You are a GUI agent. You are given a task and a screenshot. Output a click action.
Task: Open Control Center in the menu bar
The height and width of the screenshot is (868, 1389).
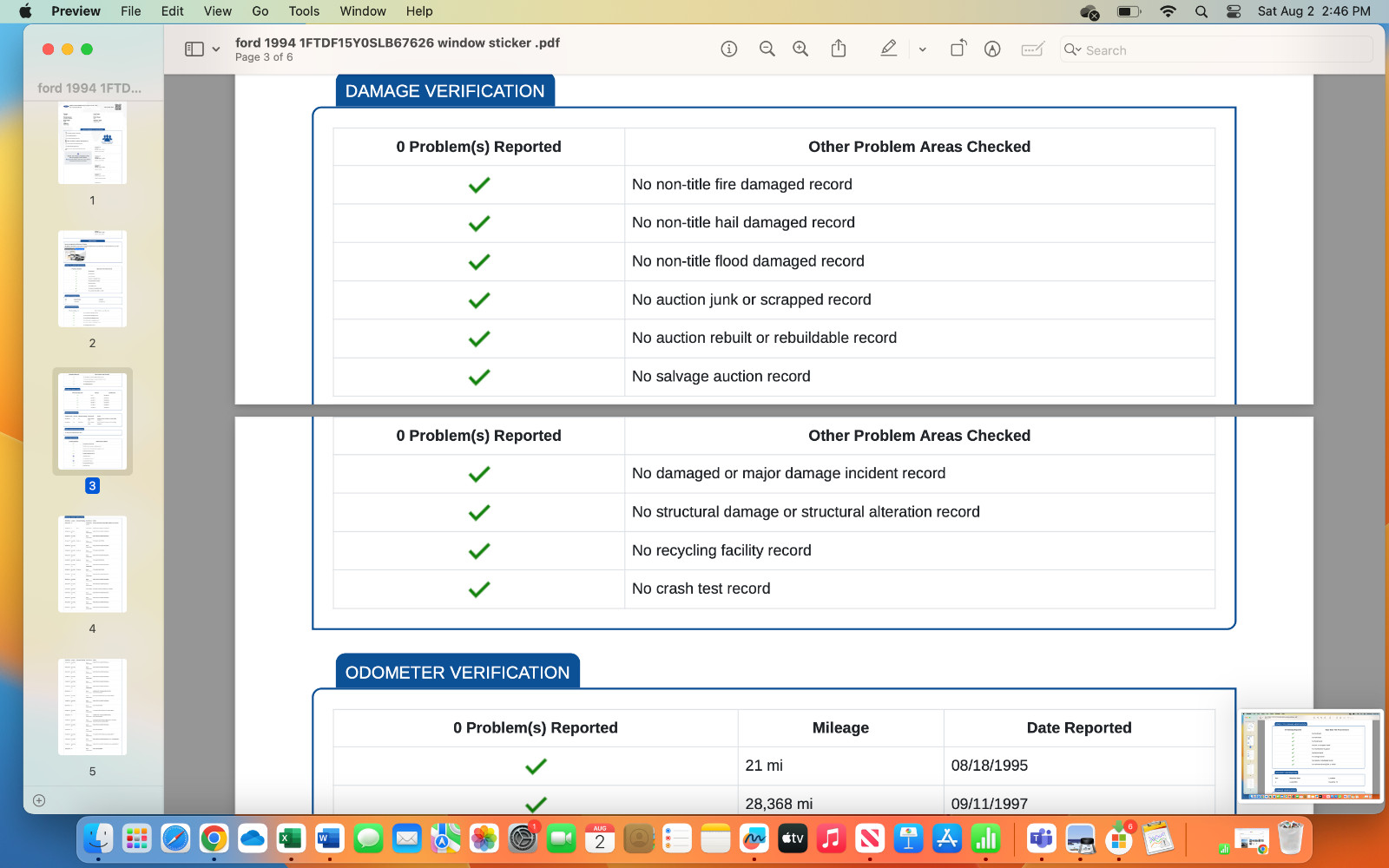1234,11
